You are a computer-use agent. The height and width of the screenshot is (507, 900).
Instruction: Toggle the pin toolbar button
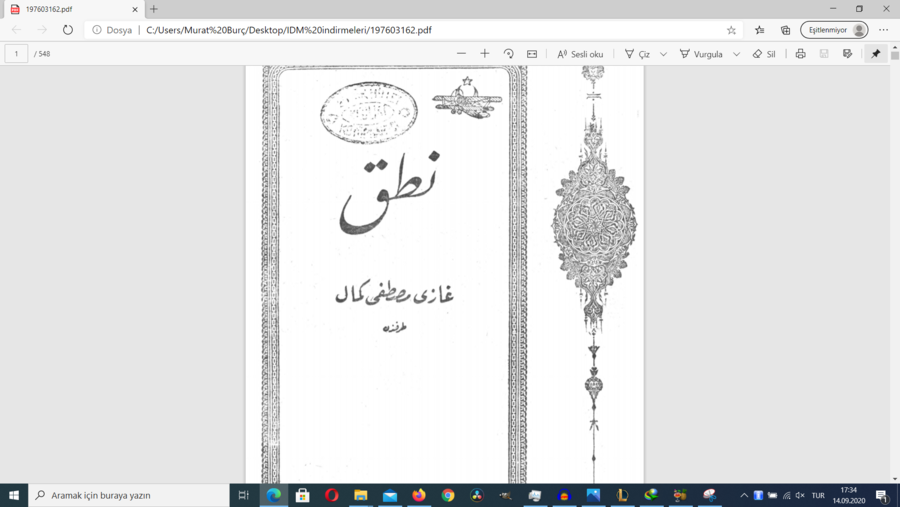click(875, 53)
